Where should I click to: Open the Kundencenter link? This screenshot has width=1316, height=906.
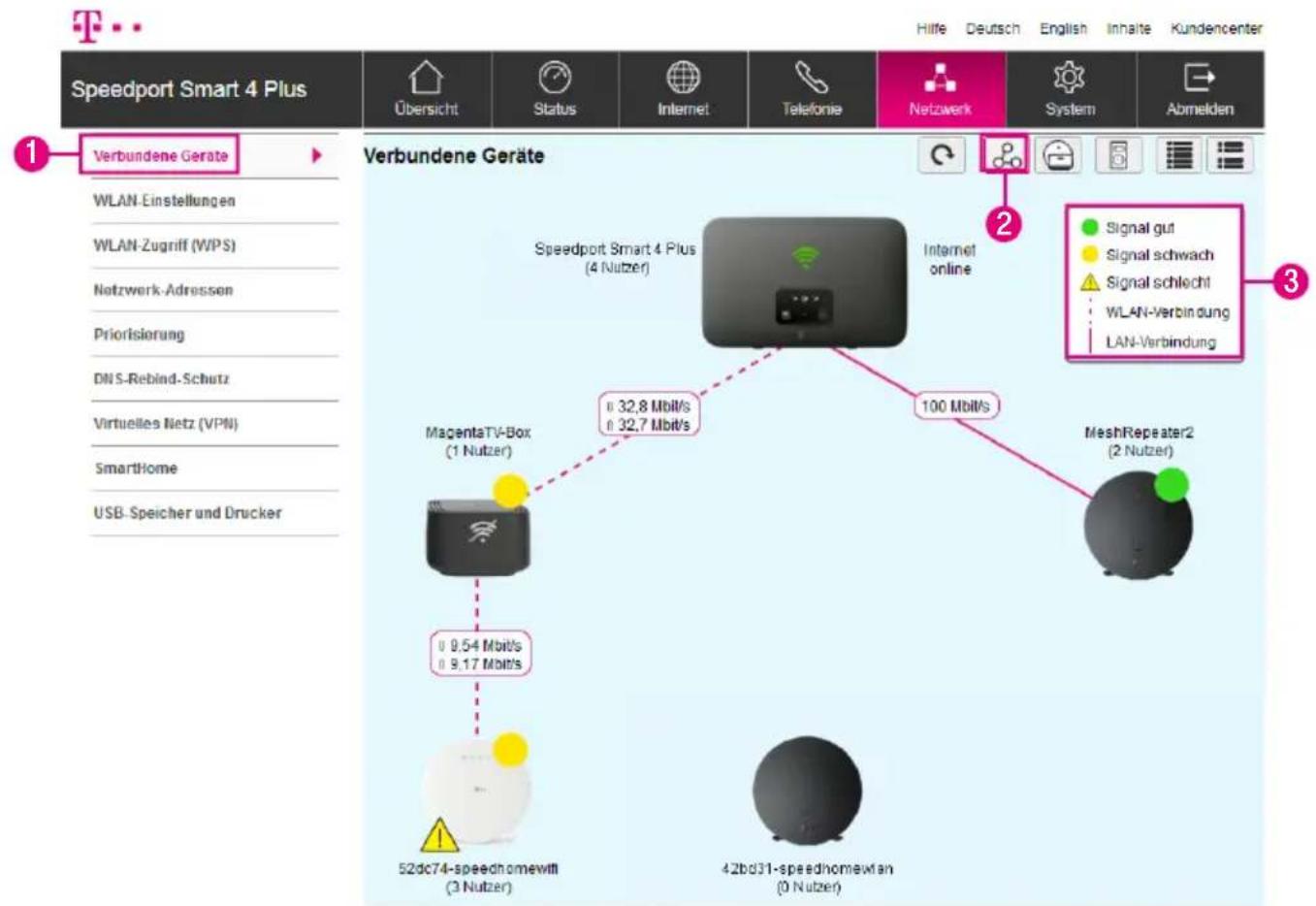1216,28
